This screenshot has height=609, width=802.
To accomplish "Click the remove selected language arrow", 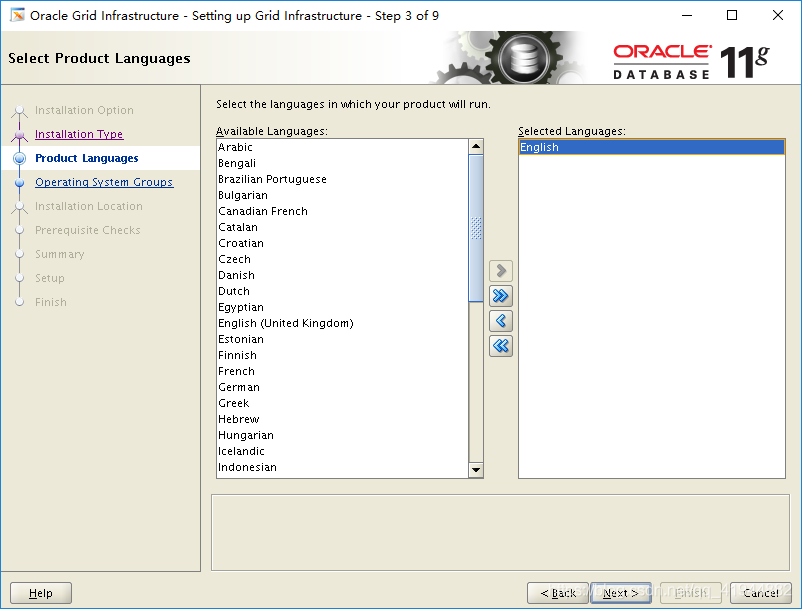I will tap(501, 321).
